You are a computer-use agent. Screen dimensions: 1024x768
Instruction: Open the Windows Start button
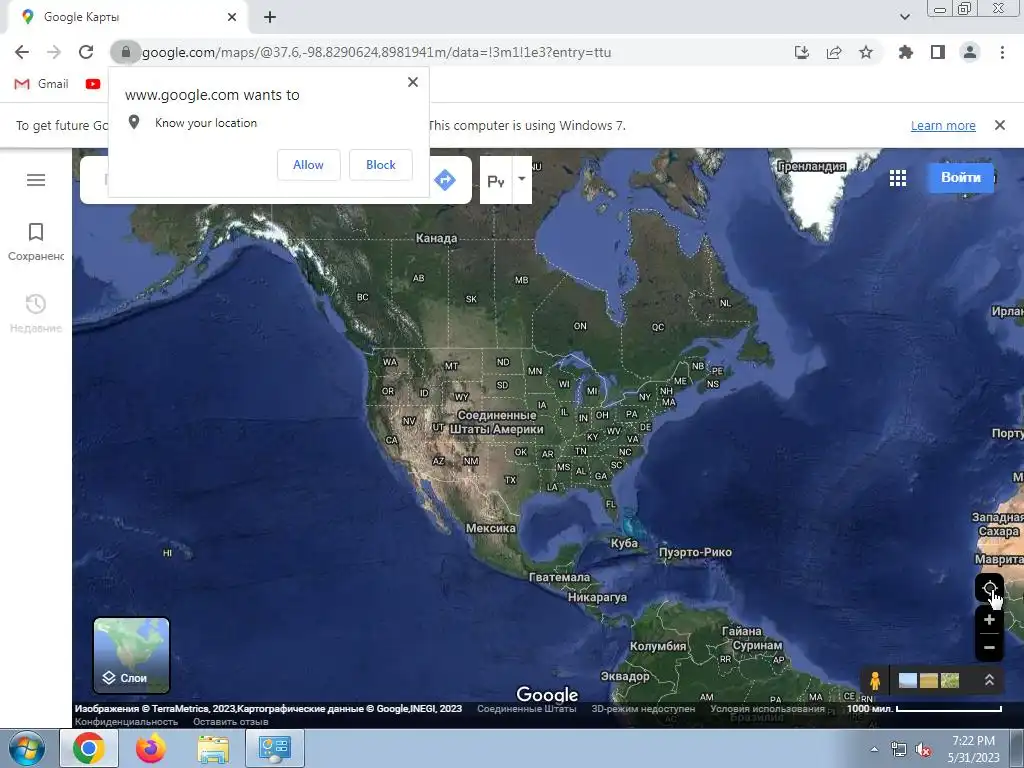click(26, 749)
